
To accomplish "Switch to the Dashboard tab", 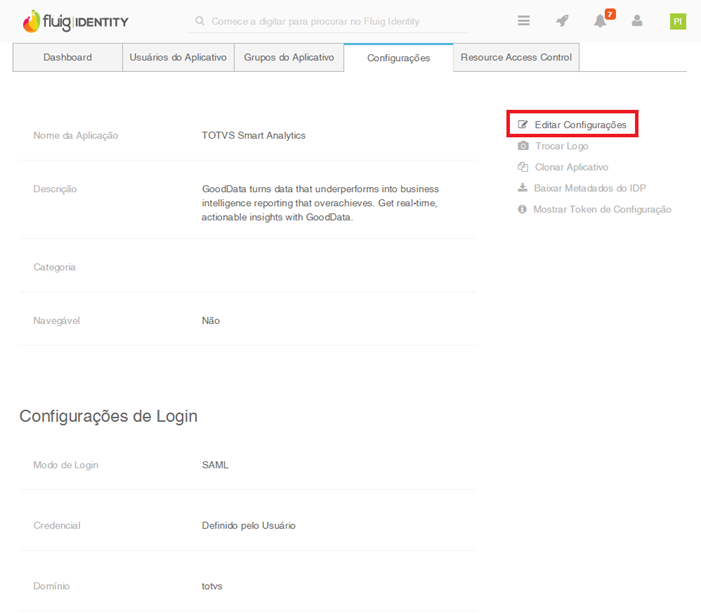I will pyautogui.click(x=68, y=57).
